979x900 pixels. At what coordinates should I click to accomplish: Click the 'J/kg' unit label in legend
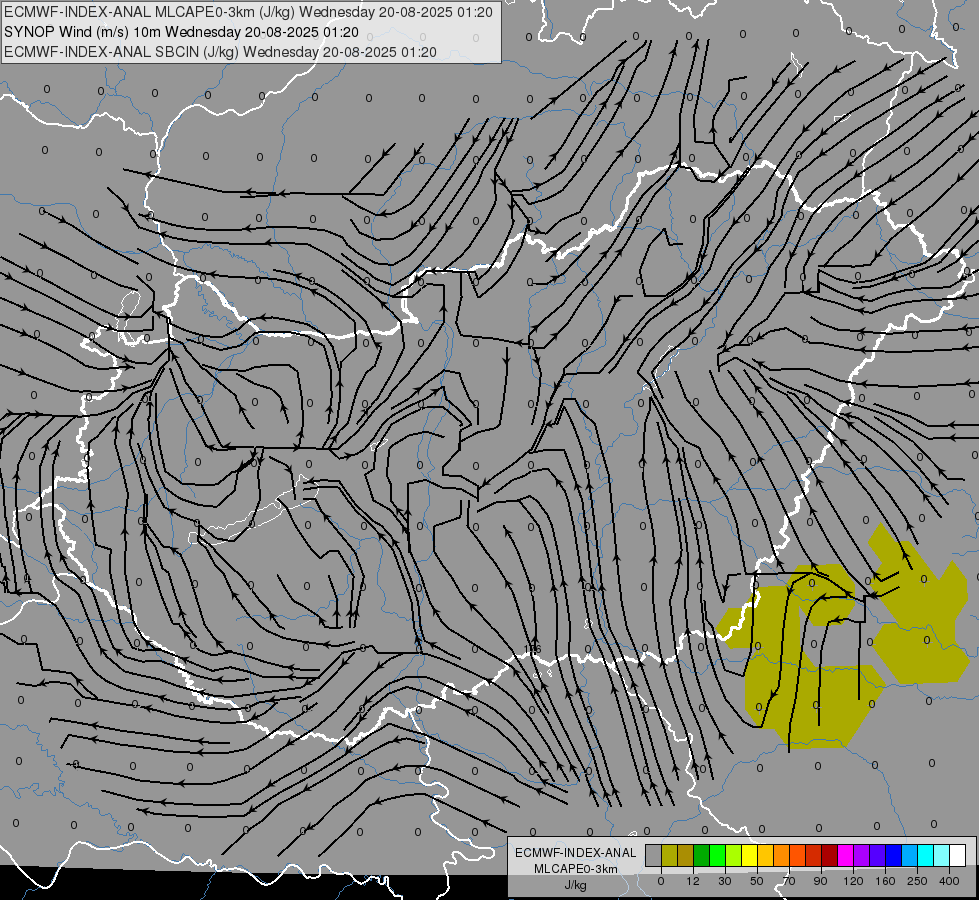576,885
